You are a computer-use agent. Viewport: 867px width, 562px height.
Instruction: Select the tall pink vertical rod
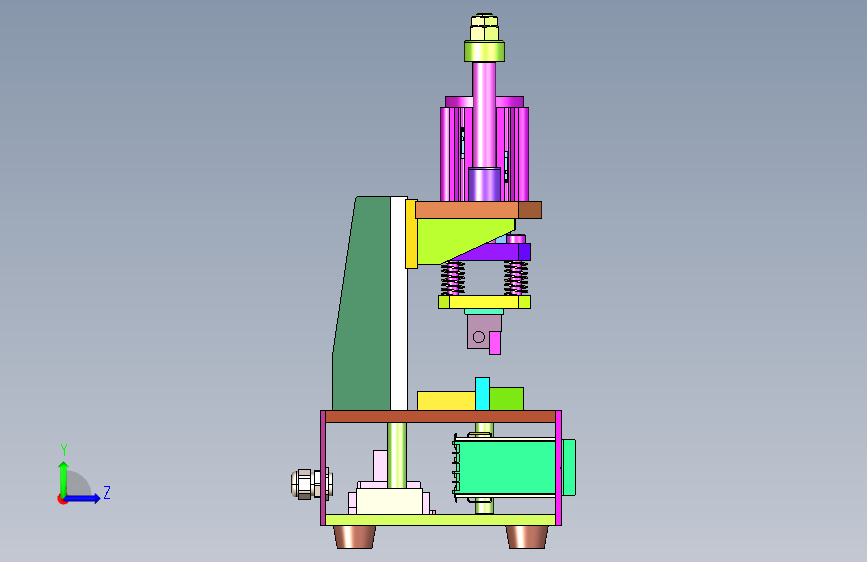(484, 114)
